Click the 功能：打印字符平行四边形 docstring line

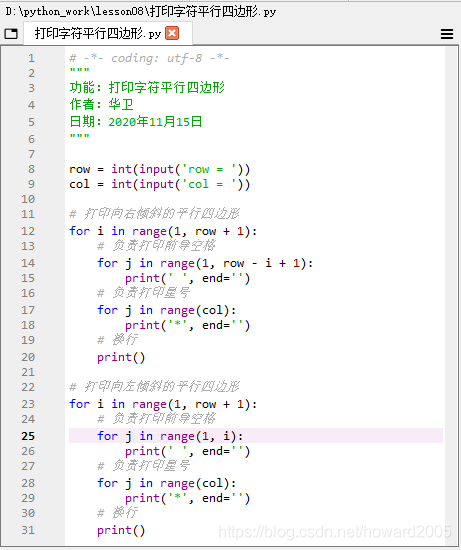[147, 87]
